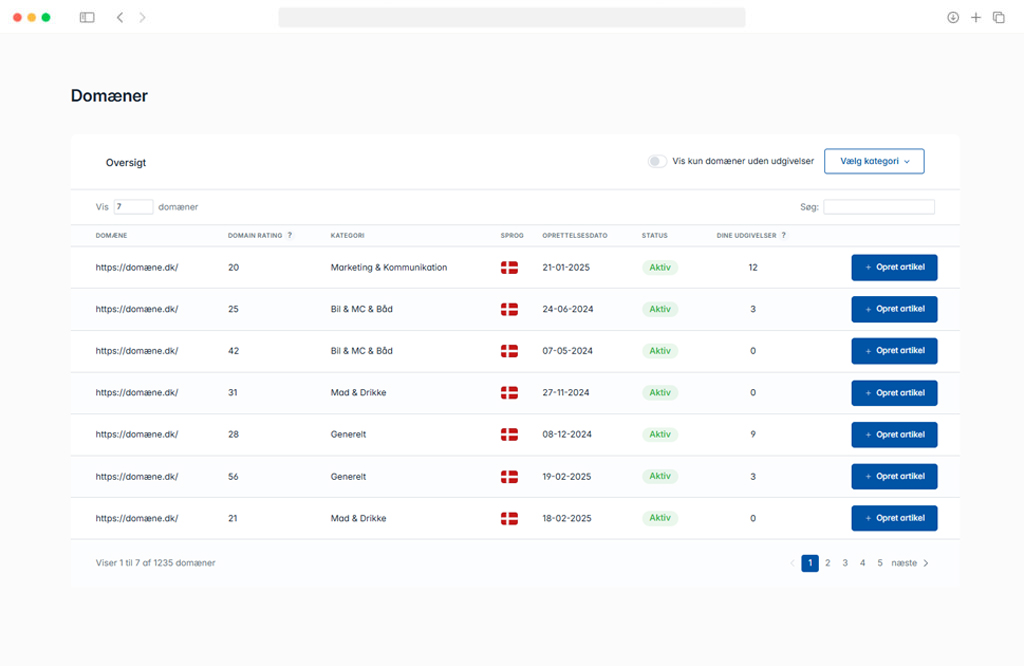
Task: Click the 'næste' pagination link
Action: click(903, 563)
